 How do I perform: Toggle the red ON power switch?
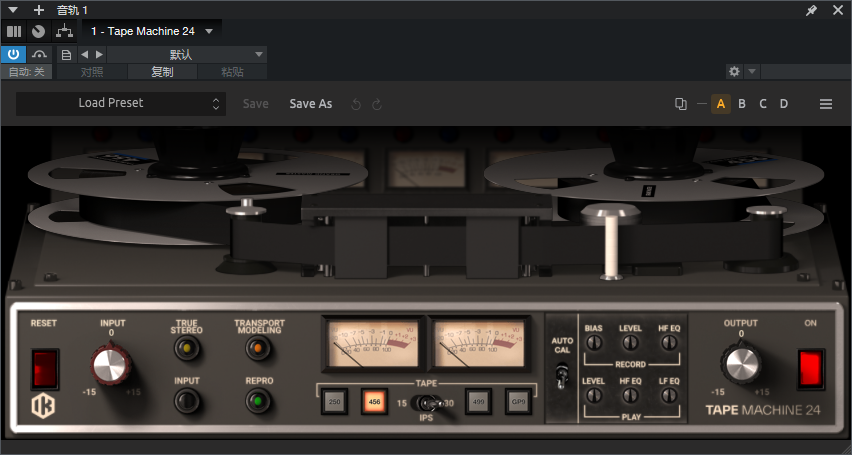pos(811,369)
